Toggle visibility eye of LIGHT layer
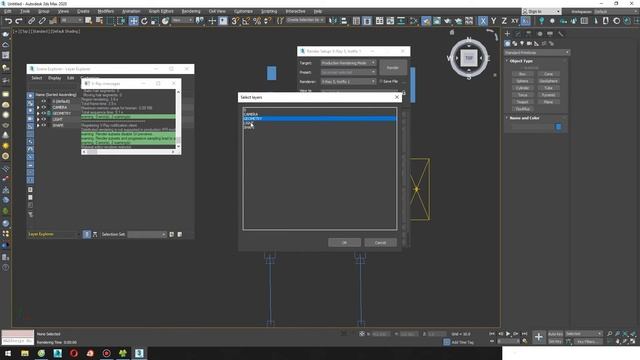 [x=44, y=120]
